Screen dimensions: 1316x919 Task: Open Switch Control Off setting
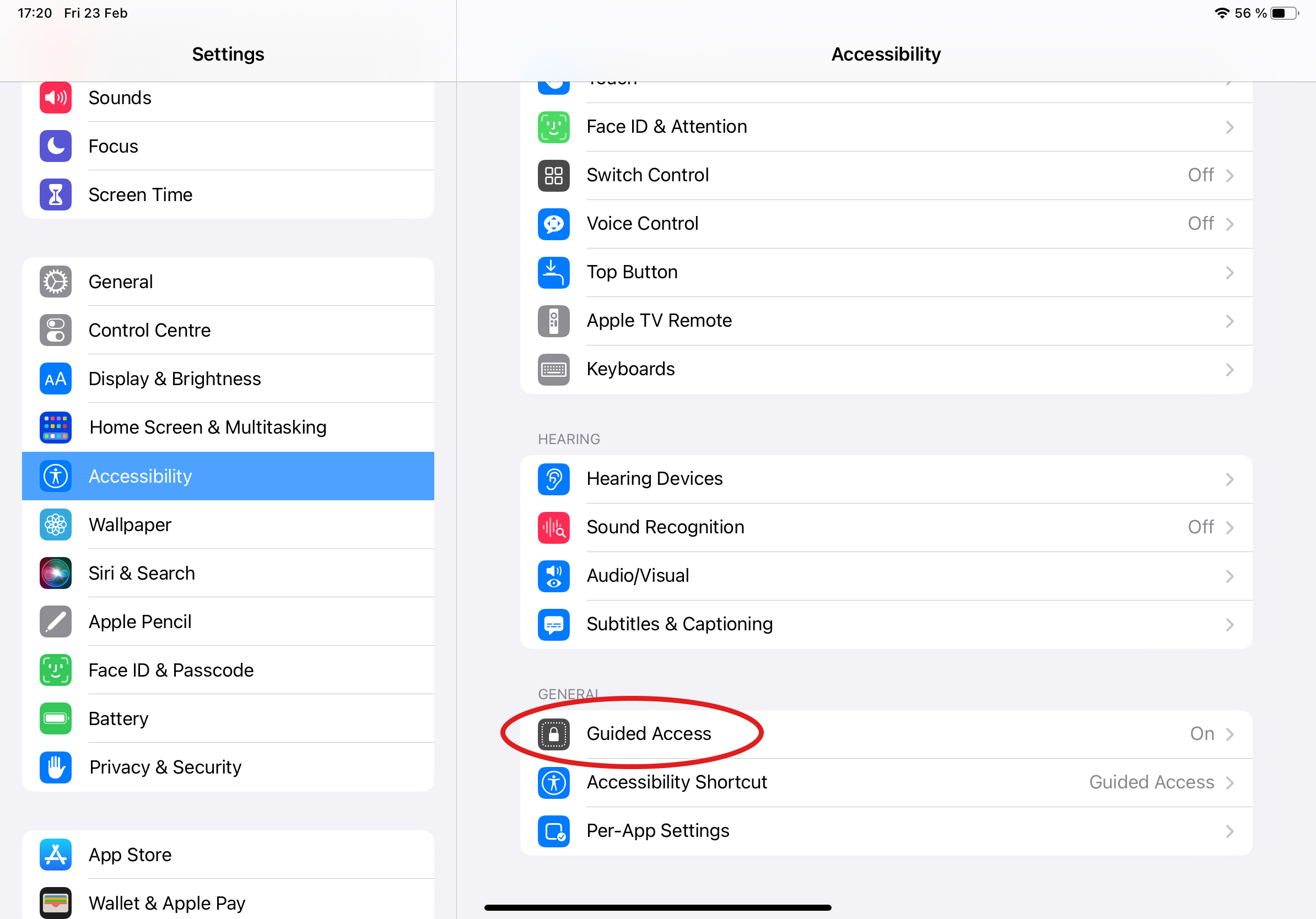tap(1201, 175)
